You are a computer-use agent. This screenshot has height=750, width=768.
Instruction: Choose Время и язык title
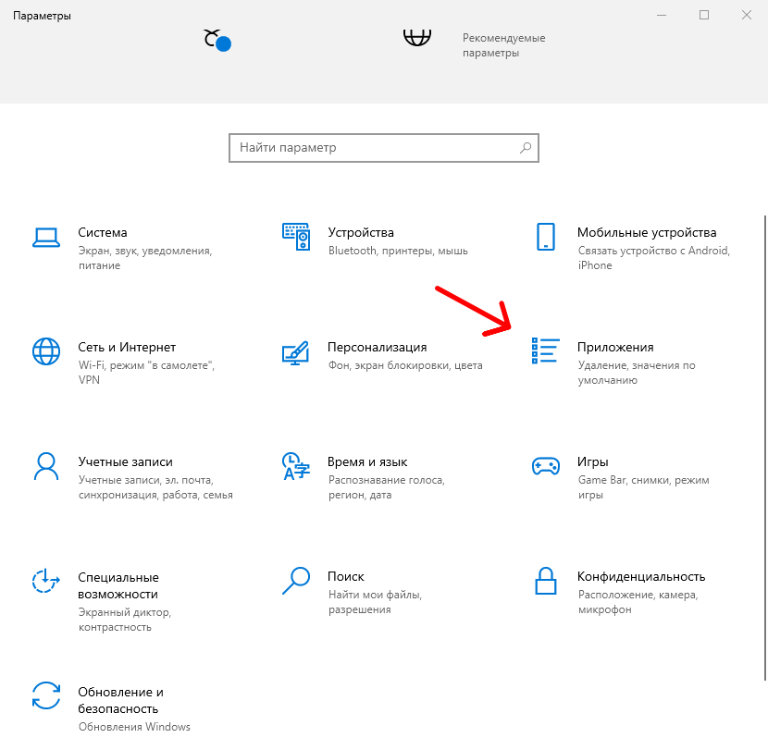point(367,462)
